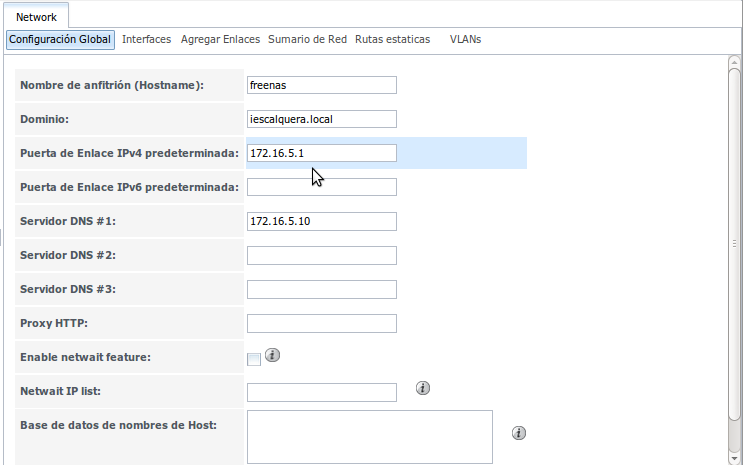Show info for Enable netwait feature
This screenshot has height=465, width=743.
[x=272, y=355]
